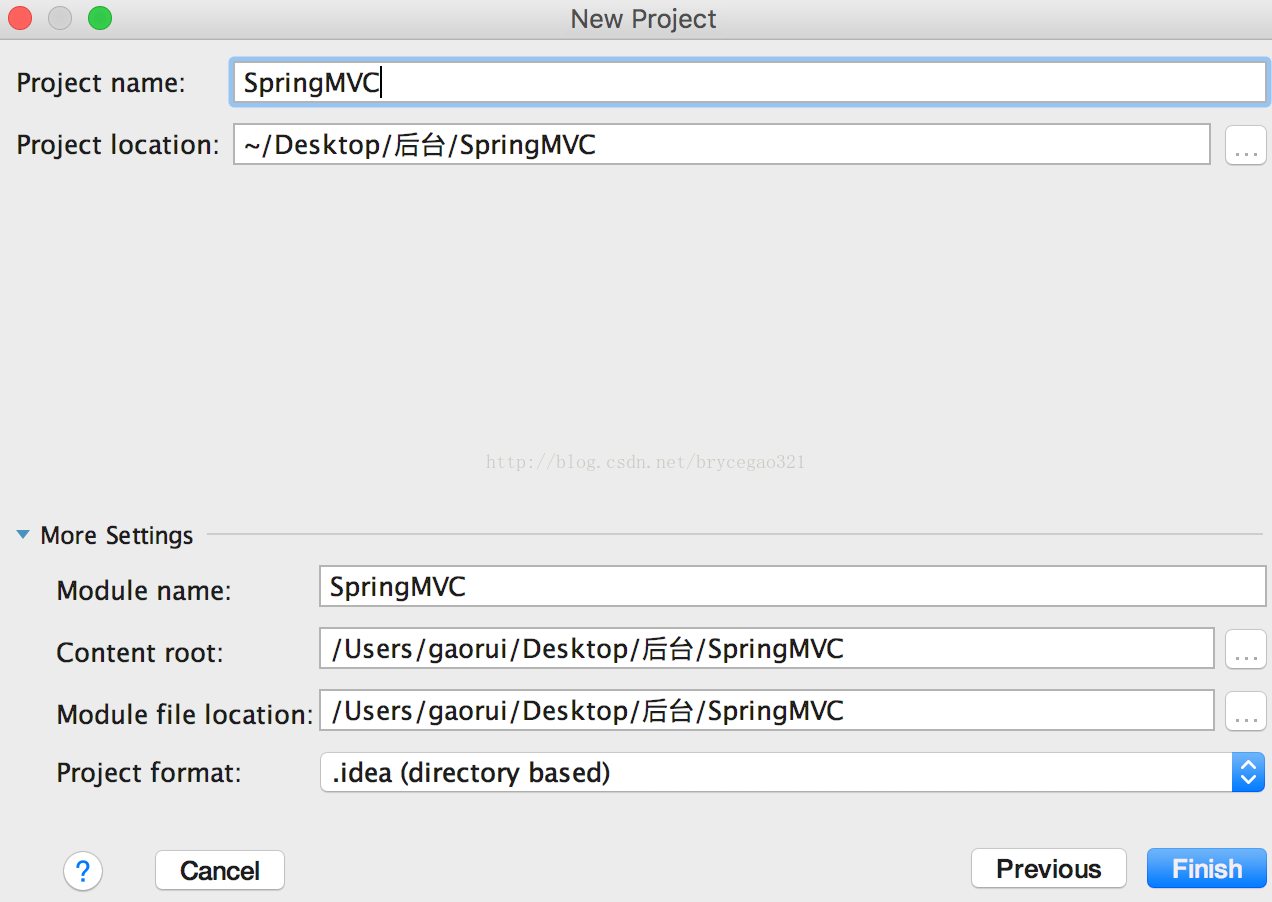Click the Project location text field

click(722, 145)
